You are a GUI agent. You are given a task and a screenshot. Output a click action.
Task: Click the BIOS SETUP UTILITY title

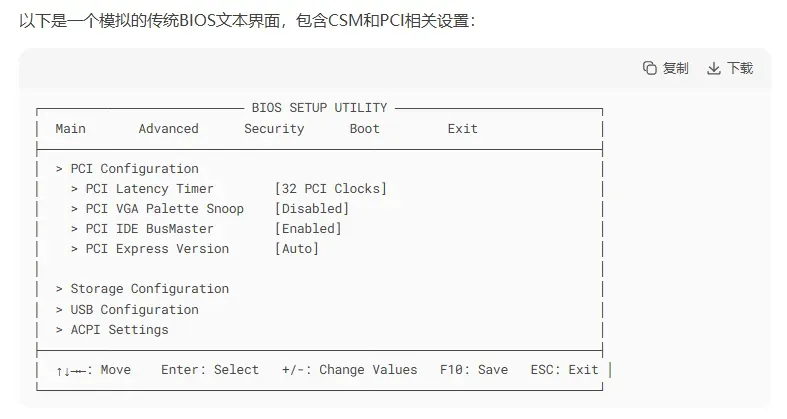pos(319,108)
